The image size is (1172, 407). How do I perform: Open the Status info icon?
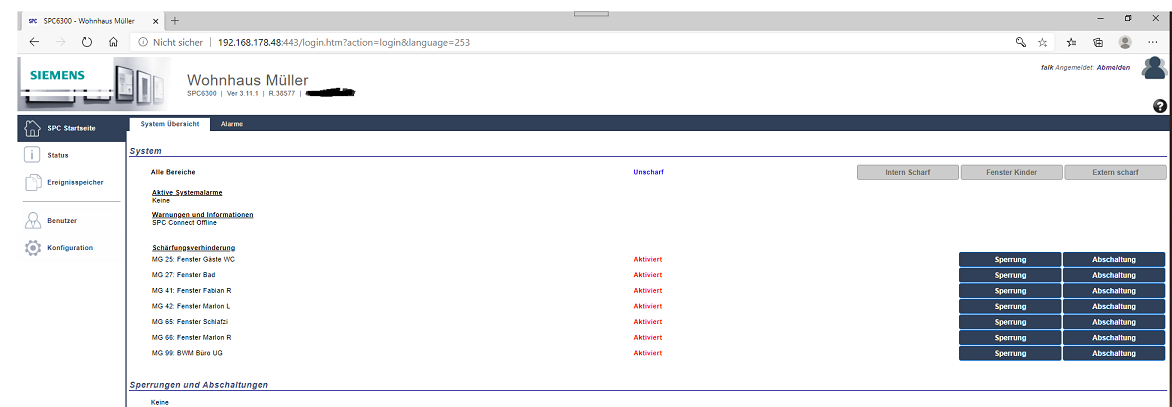point(31,155)
